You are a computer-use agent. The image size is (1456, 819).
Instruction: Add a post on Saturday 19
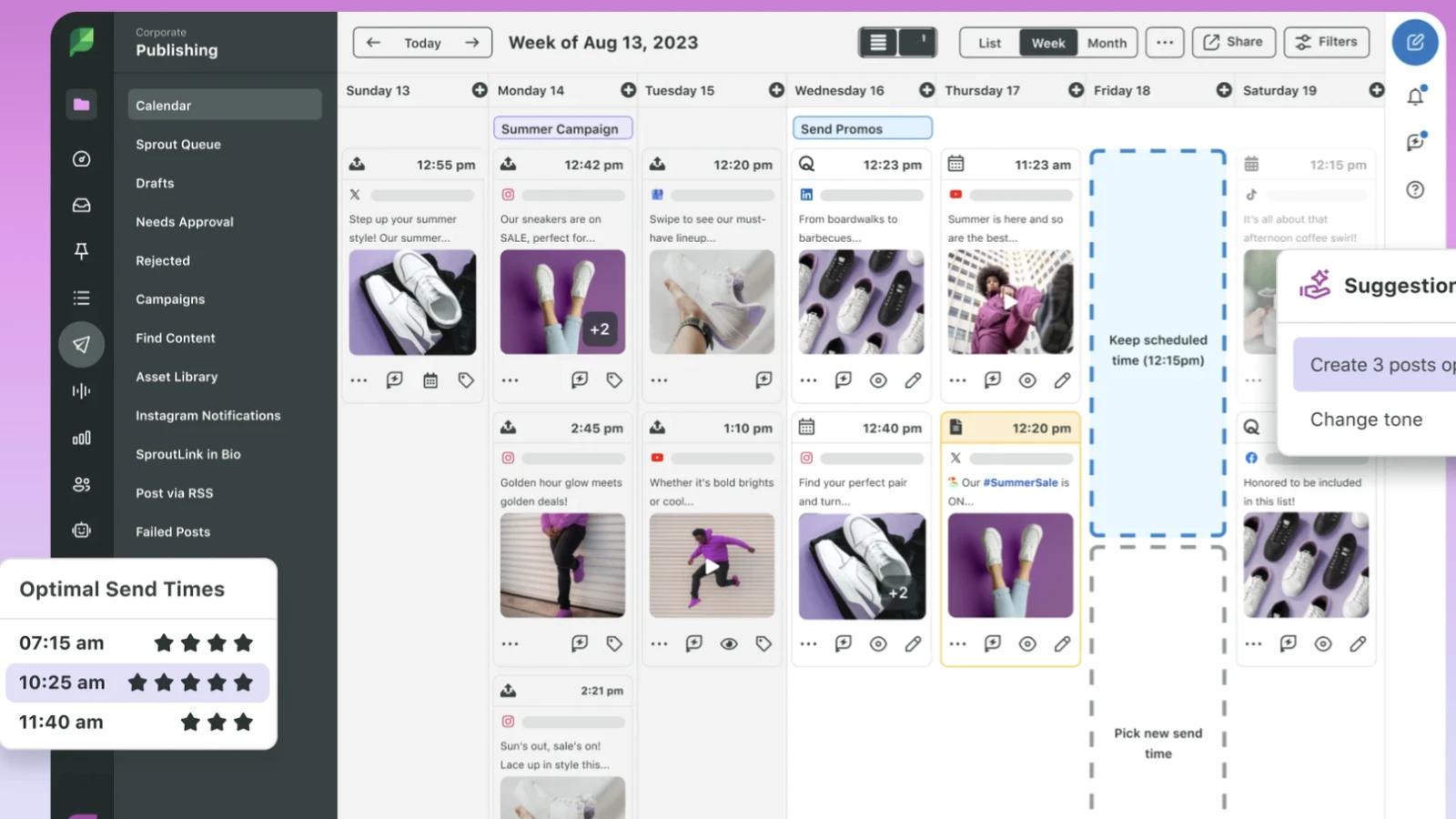point(1377,90)
